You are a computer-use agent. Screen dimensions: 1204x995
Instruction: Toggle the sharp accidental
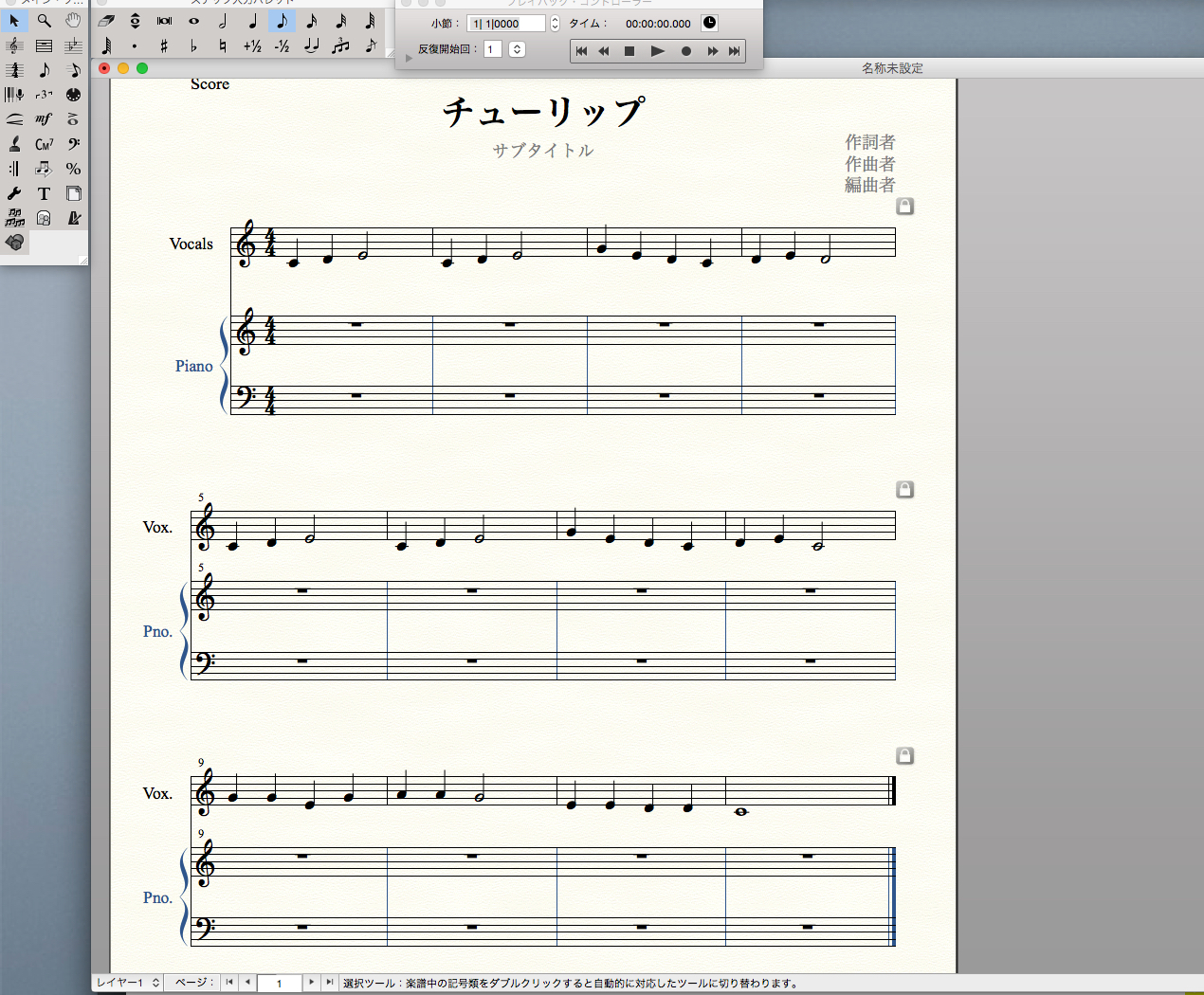point(164,45)
